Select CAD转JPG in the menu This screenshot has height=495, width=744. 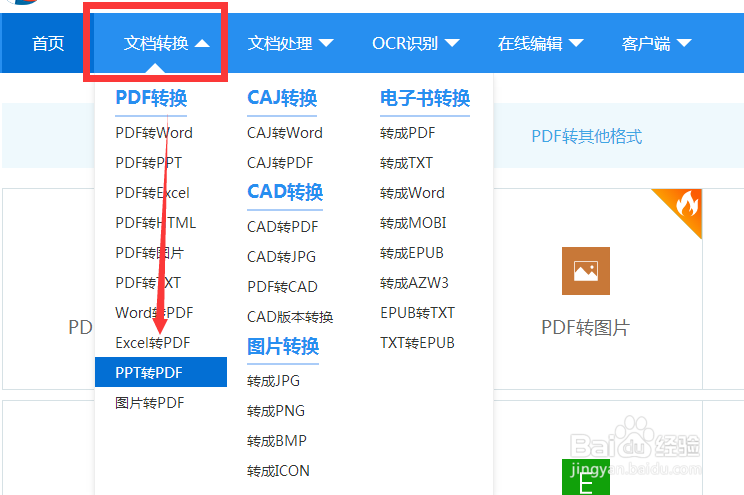click(281, 257)
